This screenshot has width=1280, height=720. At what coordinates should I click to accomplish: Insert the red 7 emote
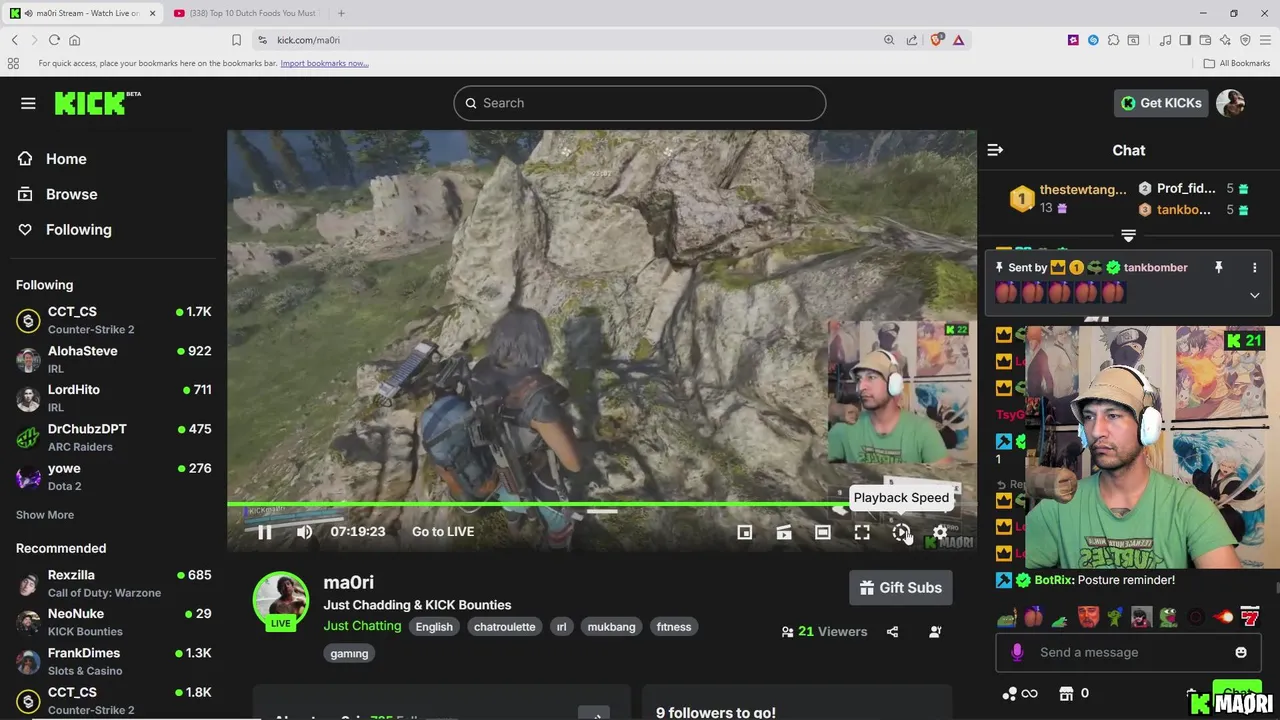coord(1250,617)
